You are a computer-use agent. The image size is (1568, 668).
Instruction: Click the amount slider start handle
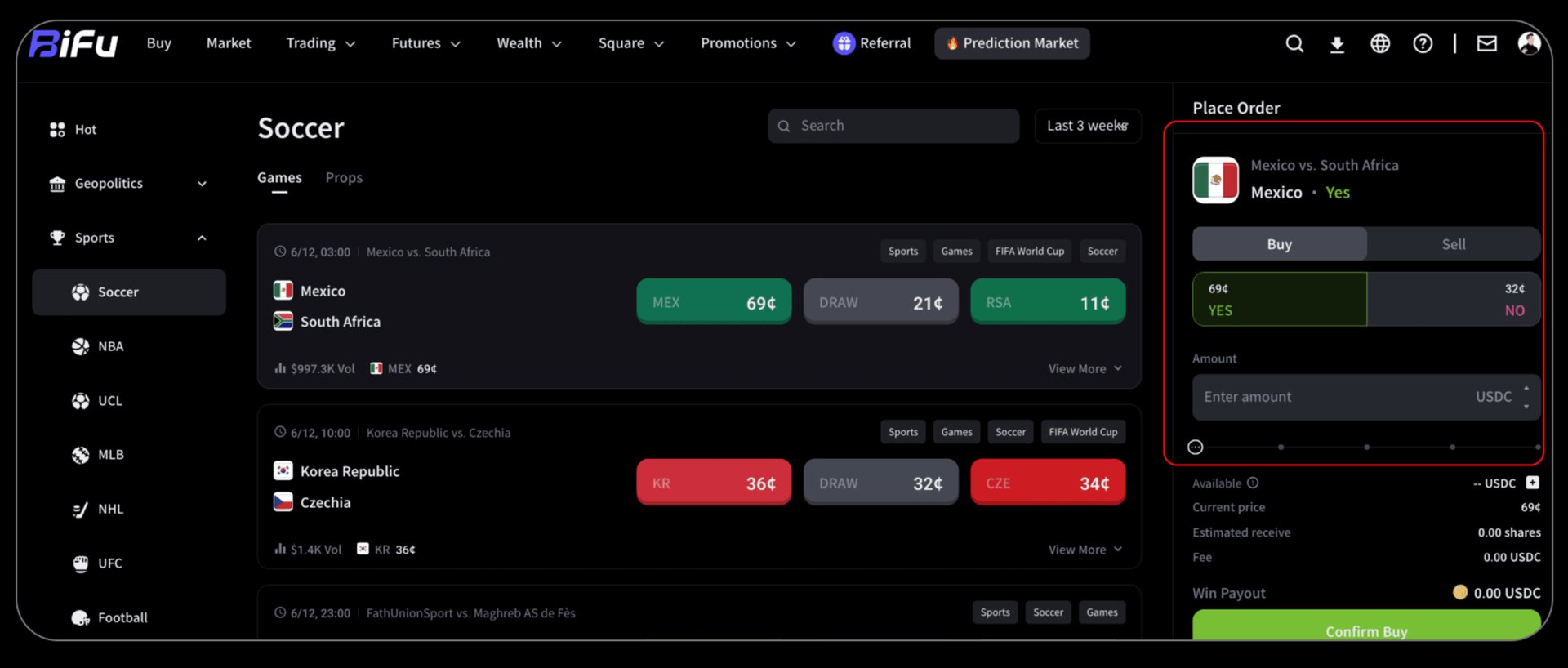tap(1196, 447)
